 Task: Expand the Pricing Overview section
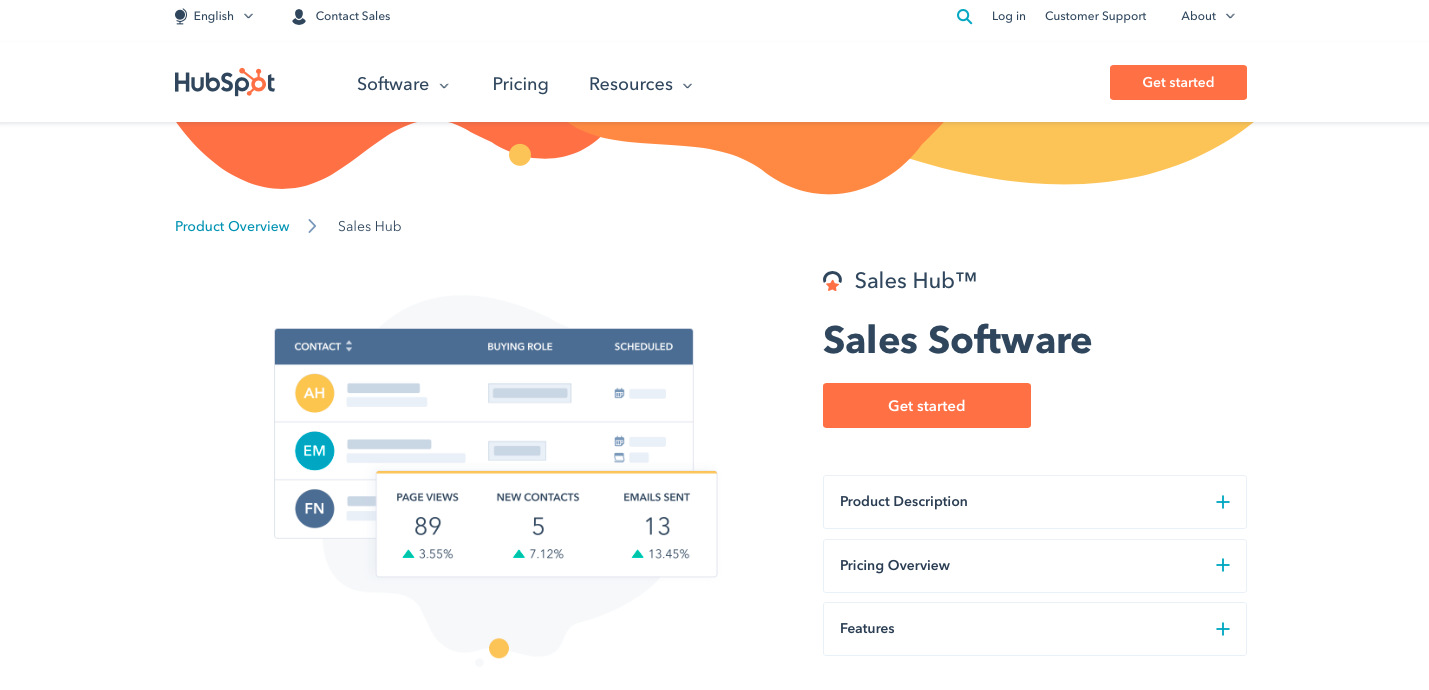coord(1034,566)
